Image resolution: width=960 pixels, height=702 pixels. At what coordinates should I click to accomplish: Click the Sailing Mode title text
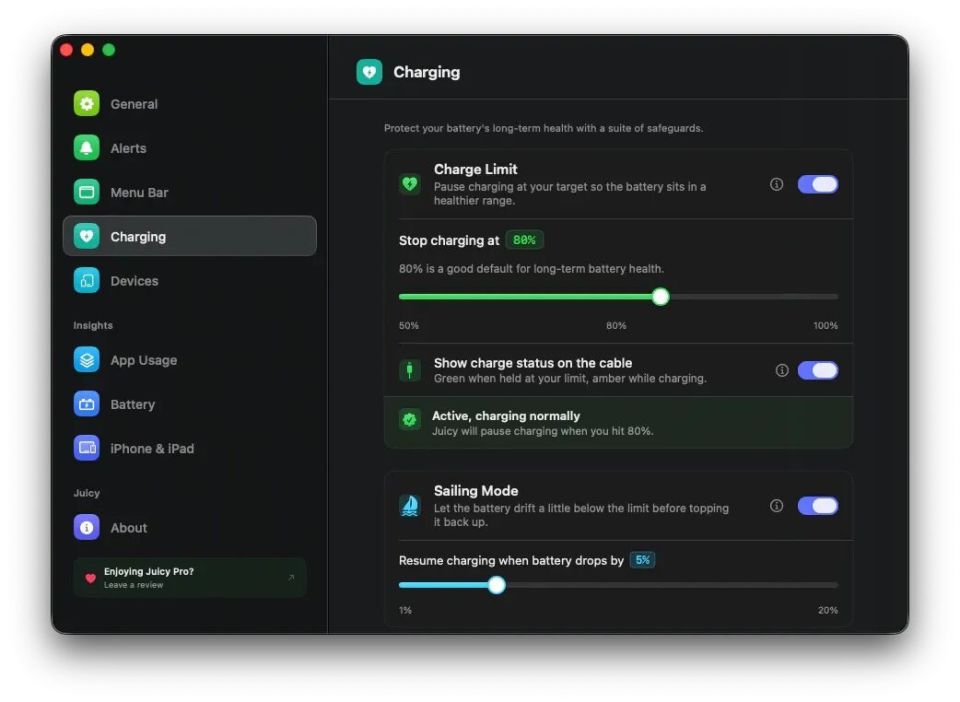tap(476, 491)
